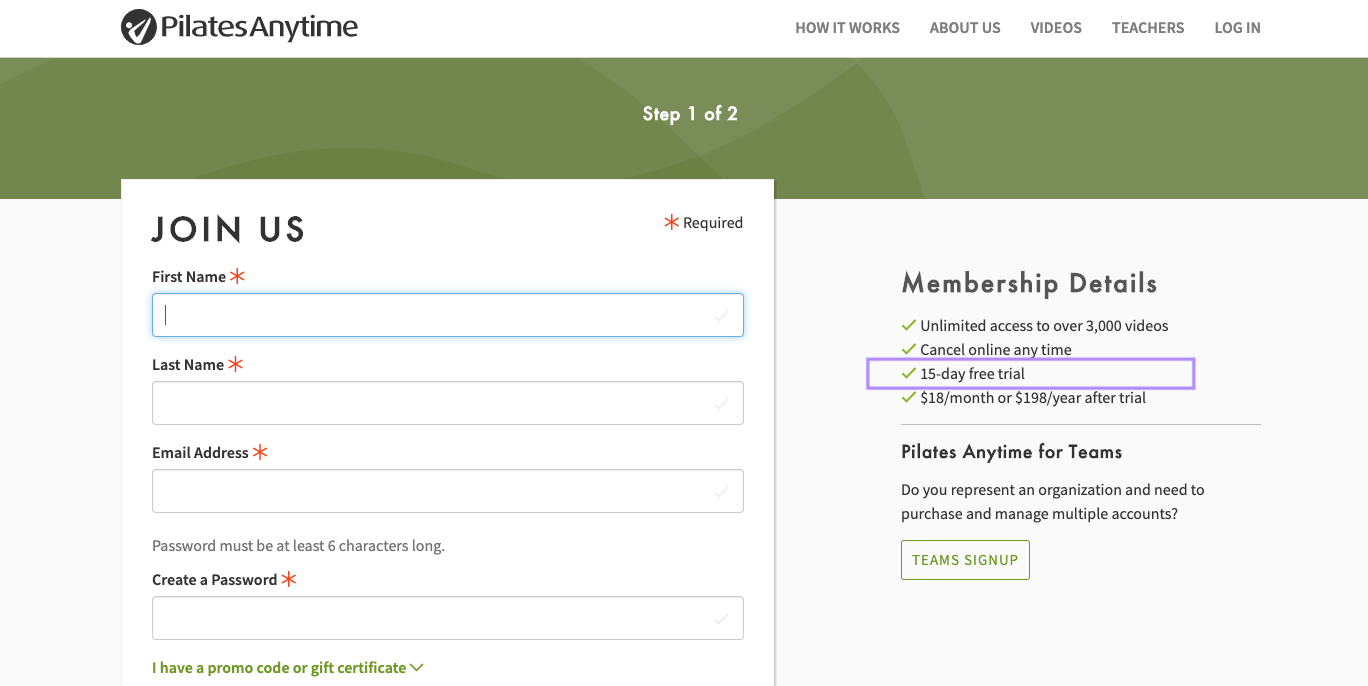
Task: Click the password length hint text
Action: [298, 546]
